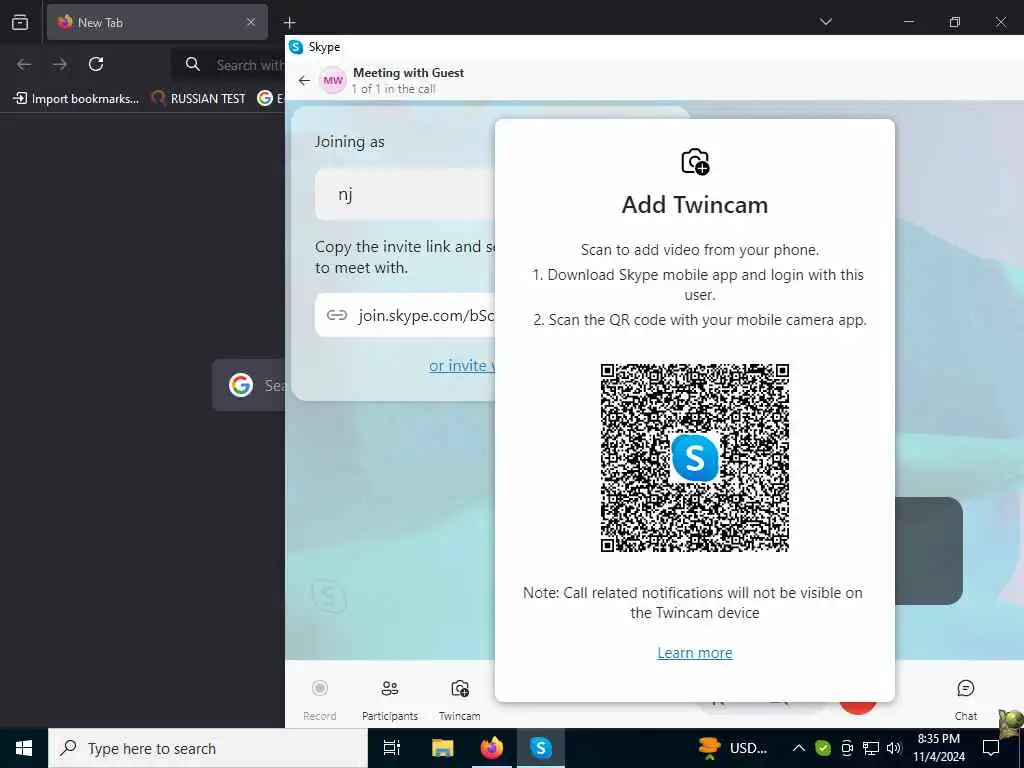Click the network tray icon
Image resolution: width=1024 pixels, height=768 pixels.
[x=871, y=748]
